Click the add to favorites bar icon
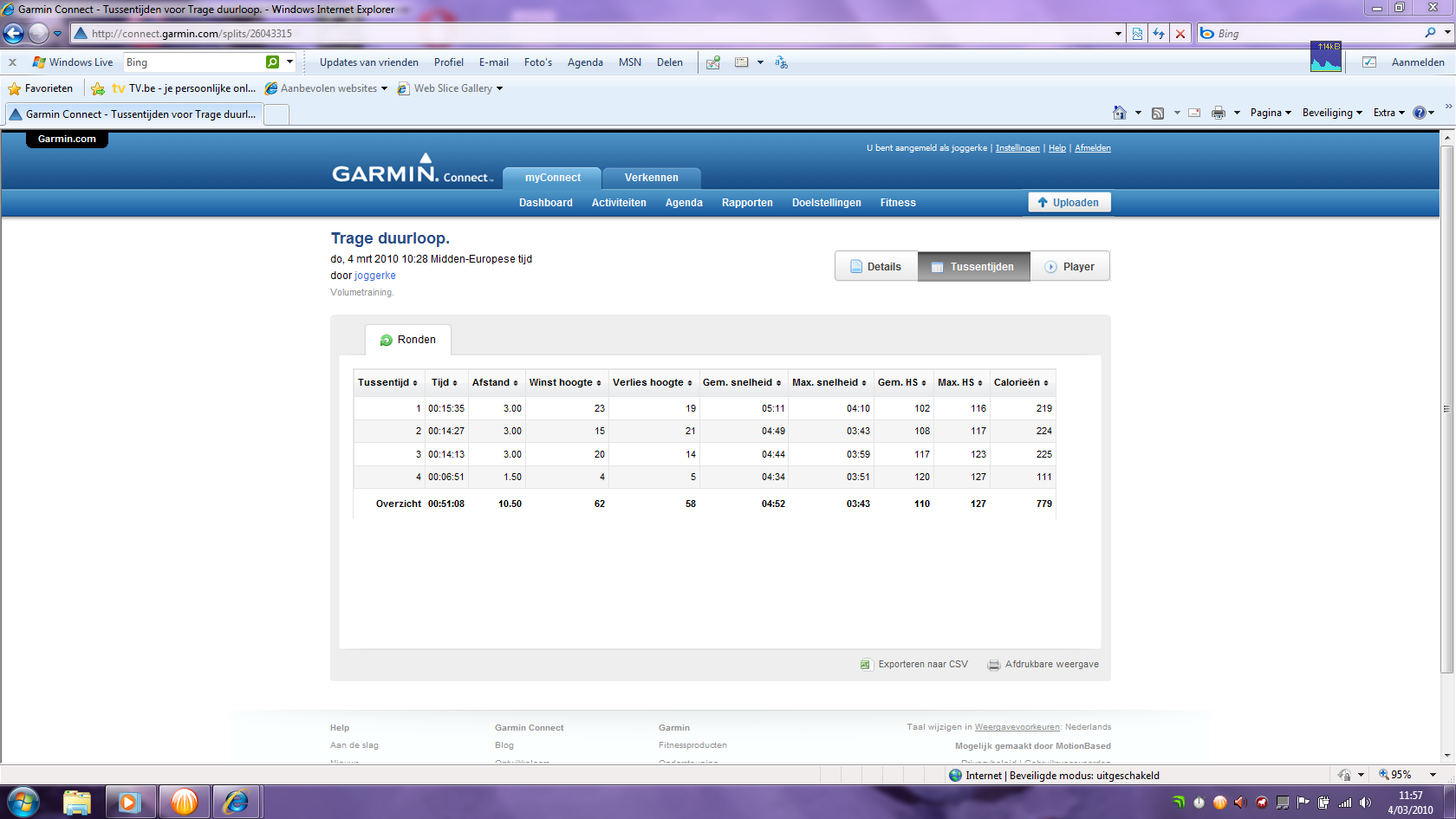 (98, 88)
